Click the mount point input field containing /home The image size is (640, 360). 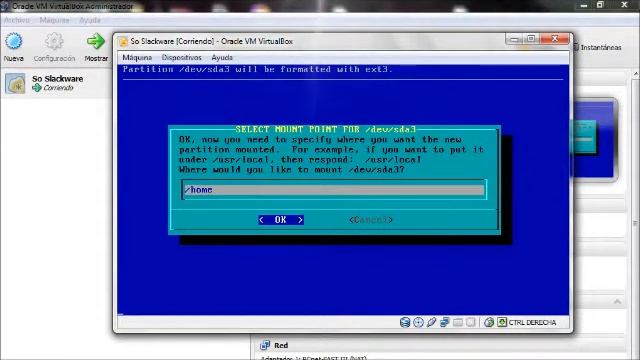click(x=334, y=190)
